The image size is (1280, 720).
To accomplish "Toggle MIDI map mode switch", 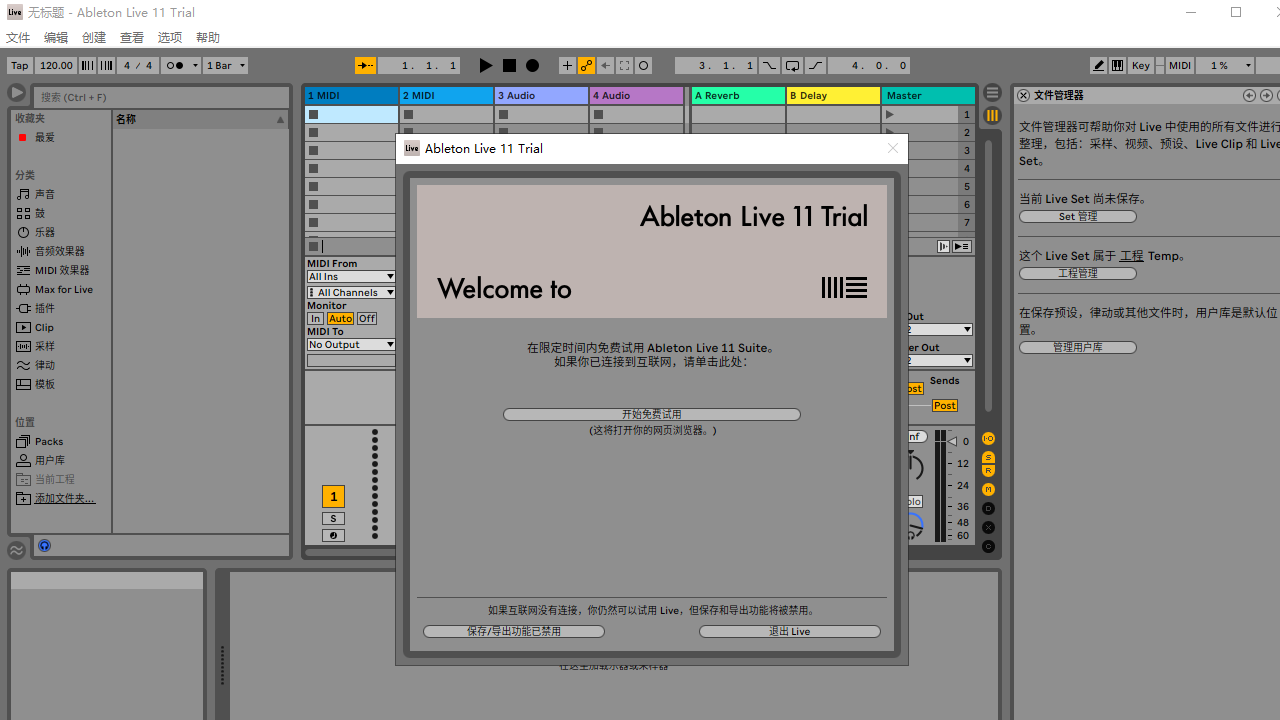I will (x=1180, y=65).
